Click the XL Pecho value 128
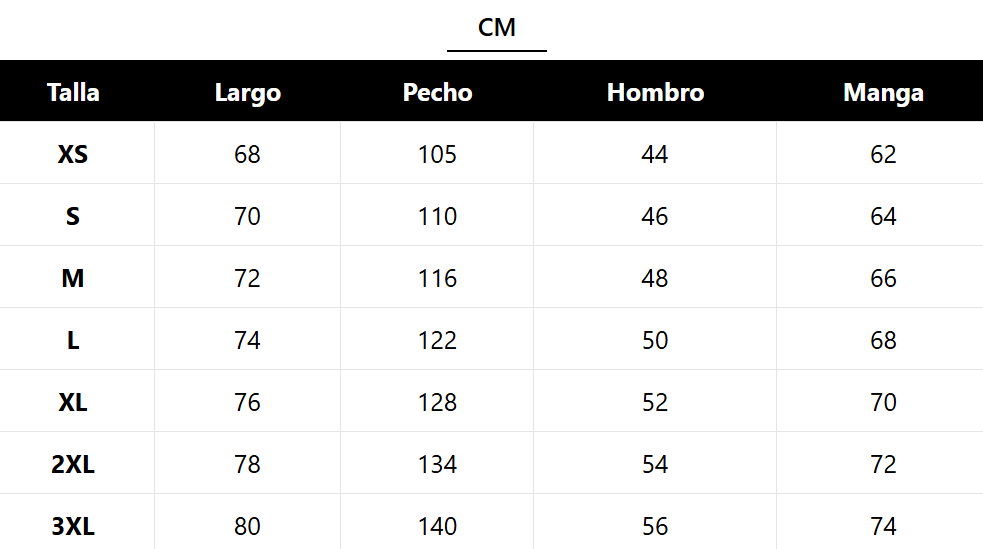This screenshot has height=549, width=983. [x=437, y=403]
